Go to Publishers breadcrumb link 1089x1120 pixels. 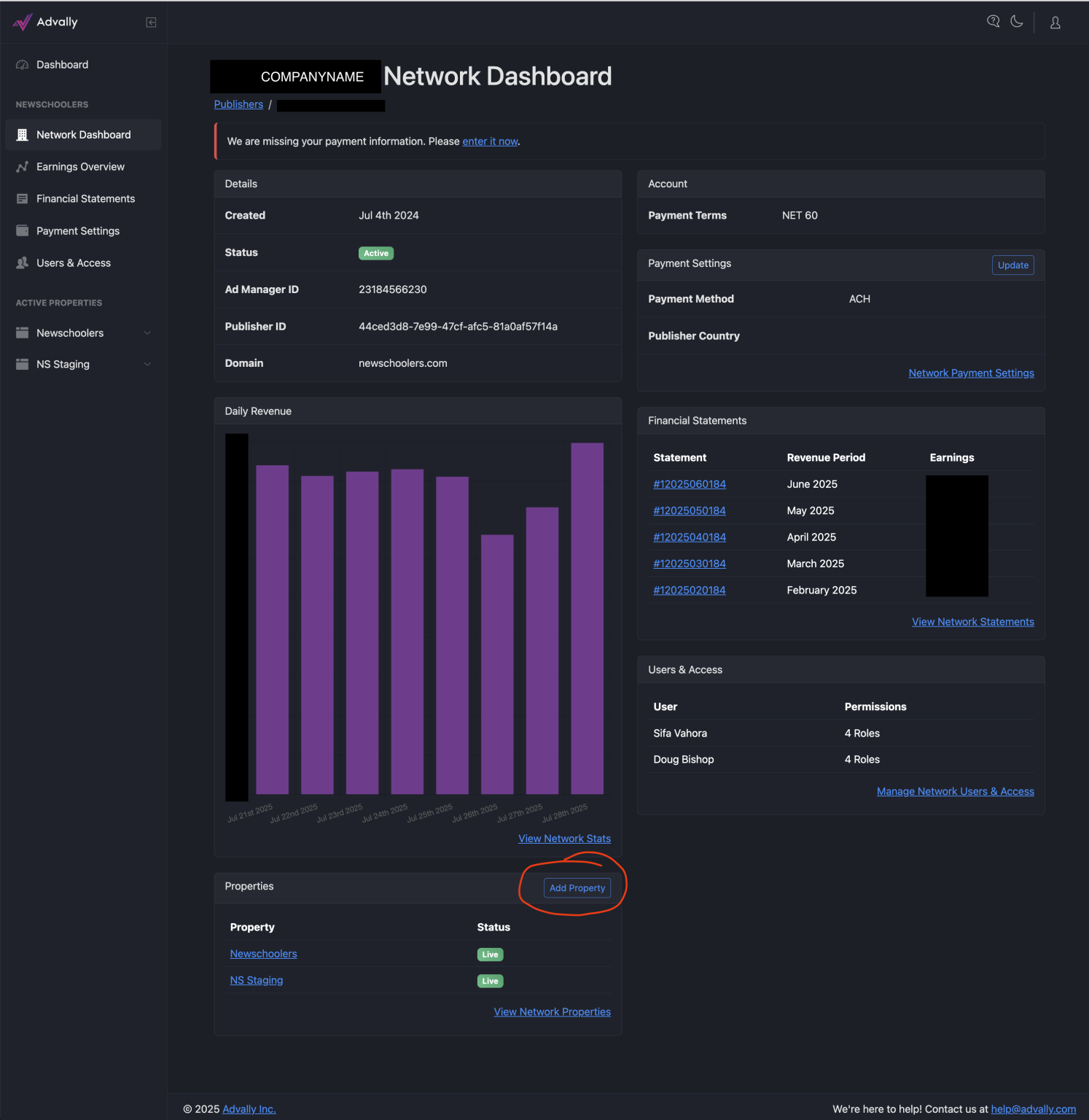(238, 104)
